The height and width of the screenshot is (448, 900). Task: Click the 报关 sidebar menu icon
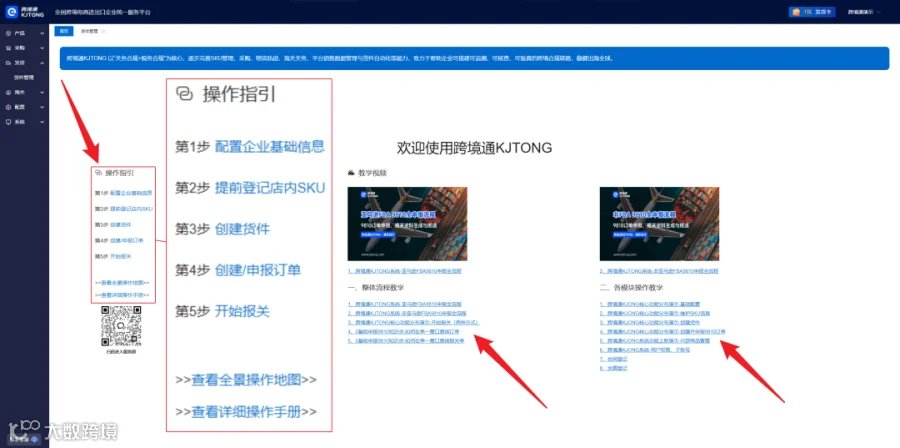coord(8,92)
